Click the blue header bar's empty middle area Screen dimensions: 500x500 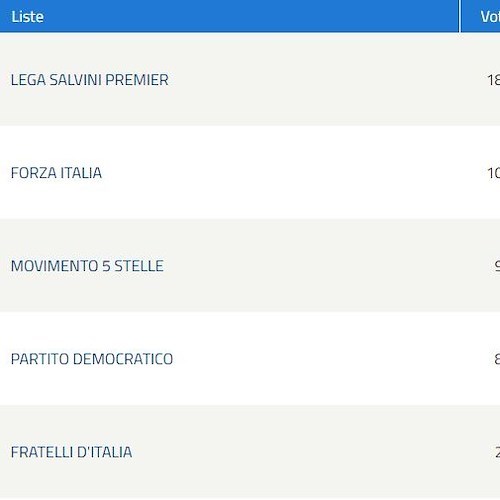250,16
